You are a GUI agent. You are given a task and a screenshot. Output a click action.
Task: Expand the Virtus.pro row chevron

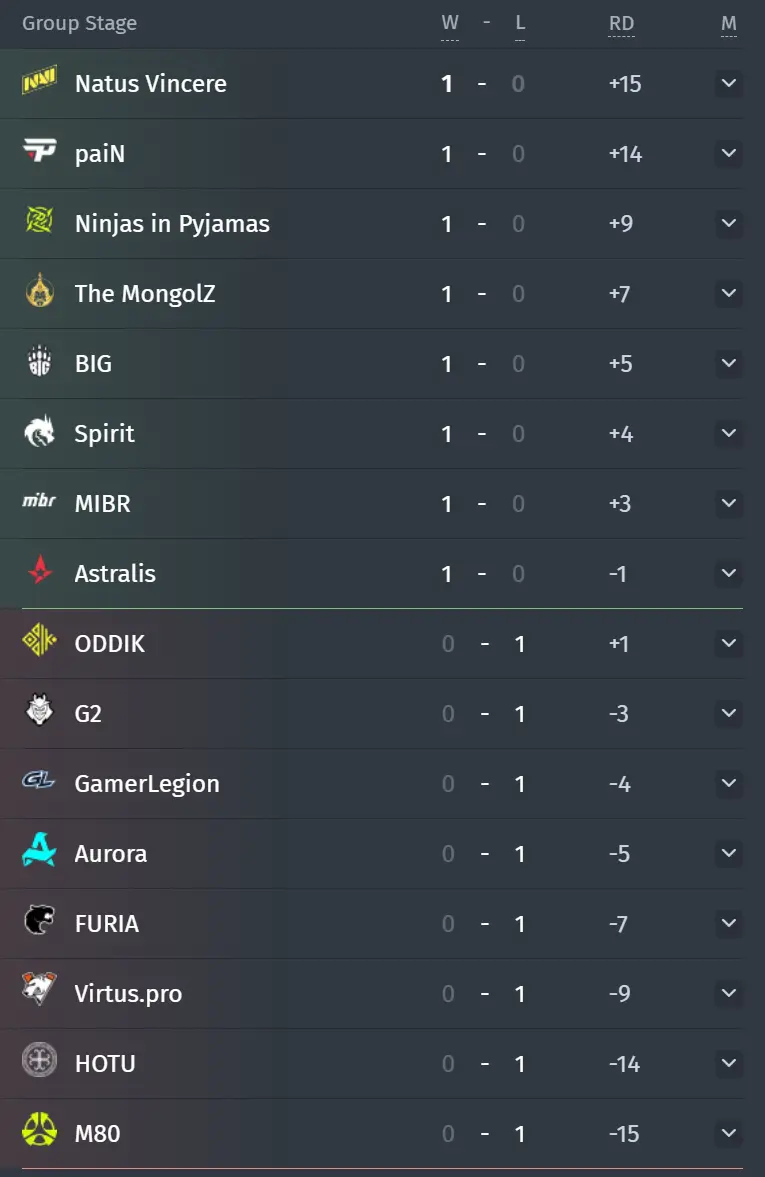(729, 992)
